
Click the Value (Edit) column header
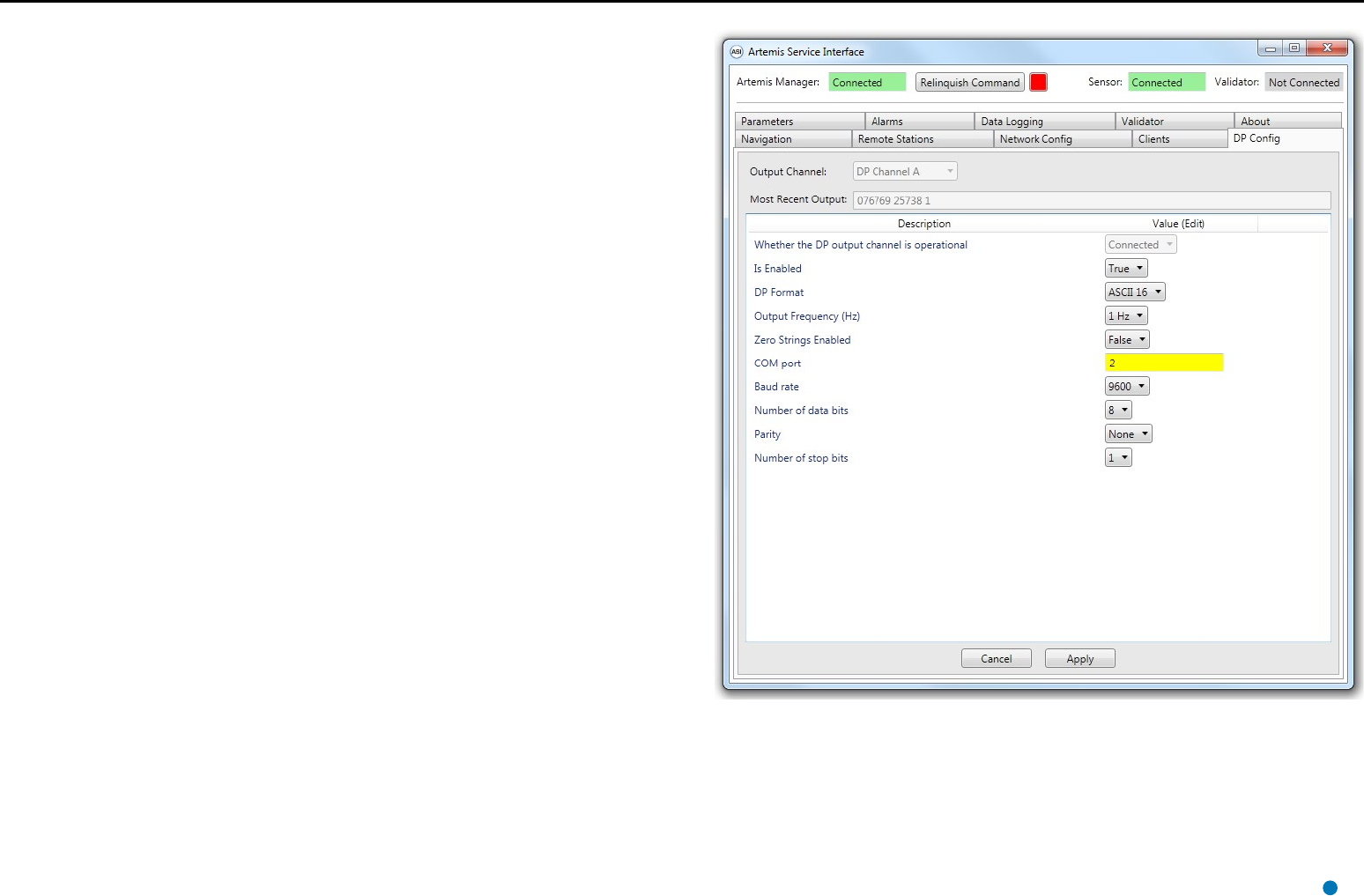[x=1178, y=224]
